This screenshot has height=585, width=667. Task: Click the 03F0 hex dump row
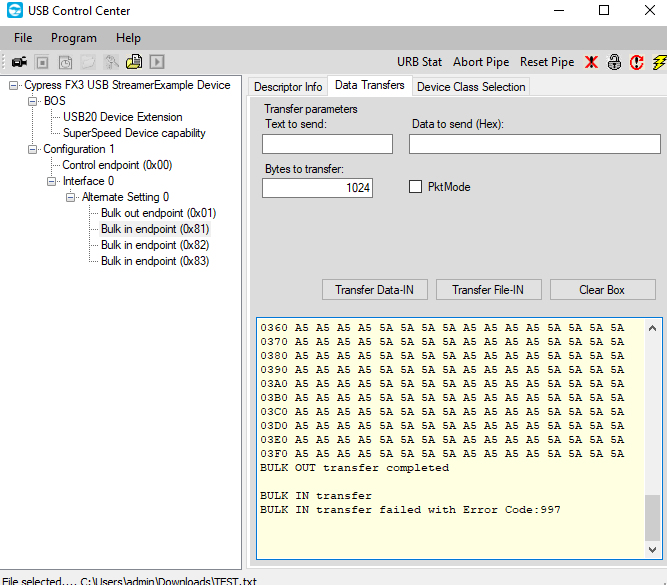coord(442,454)
